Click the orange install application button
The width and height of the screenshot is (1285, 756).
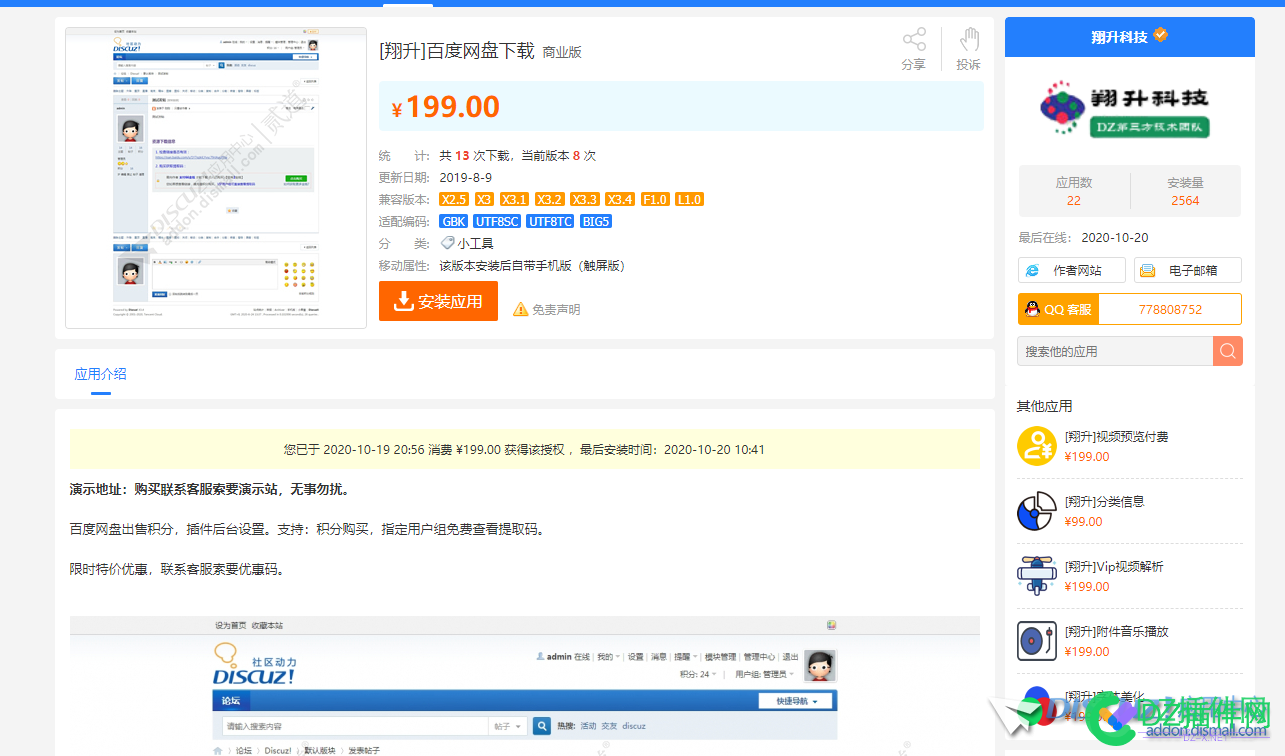click(x=438, y=301)
